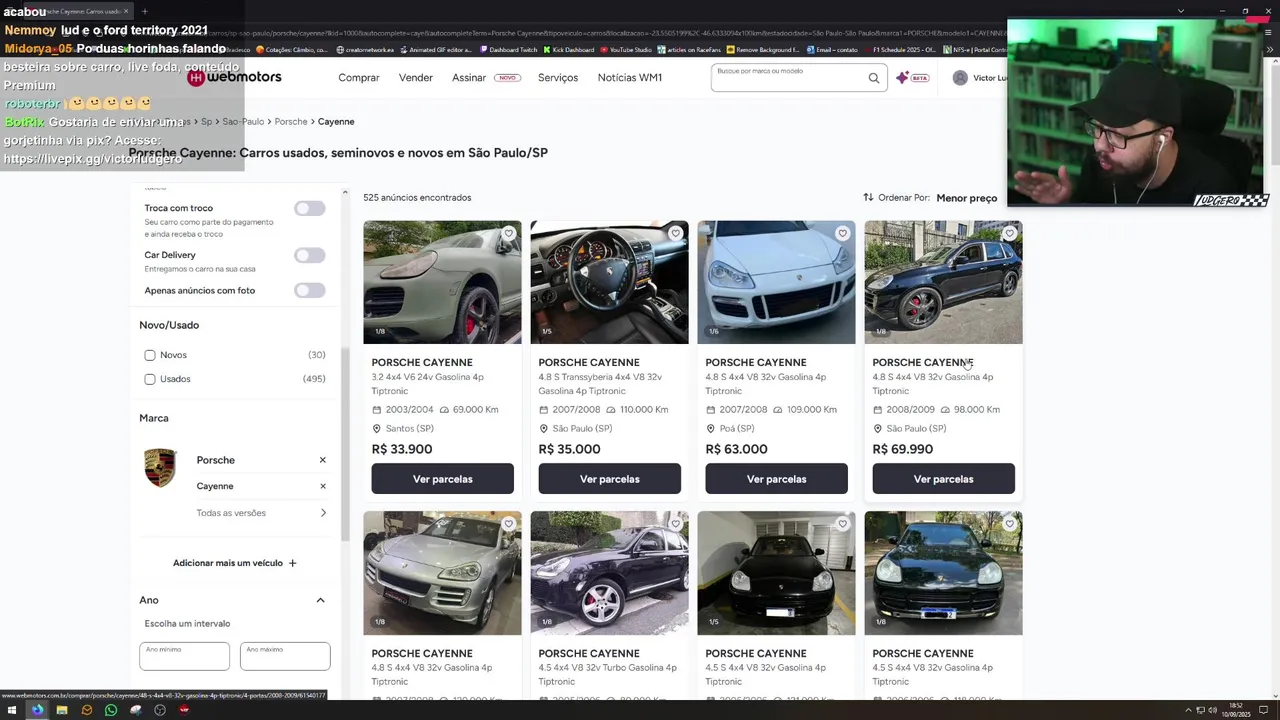Open WhatsApp from the taskbar

(x=111, y=710)
